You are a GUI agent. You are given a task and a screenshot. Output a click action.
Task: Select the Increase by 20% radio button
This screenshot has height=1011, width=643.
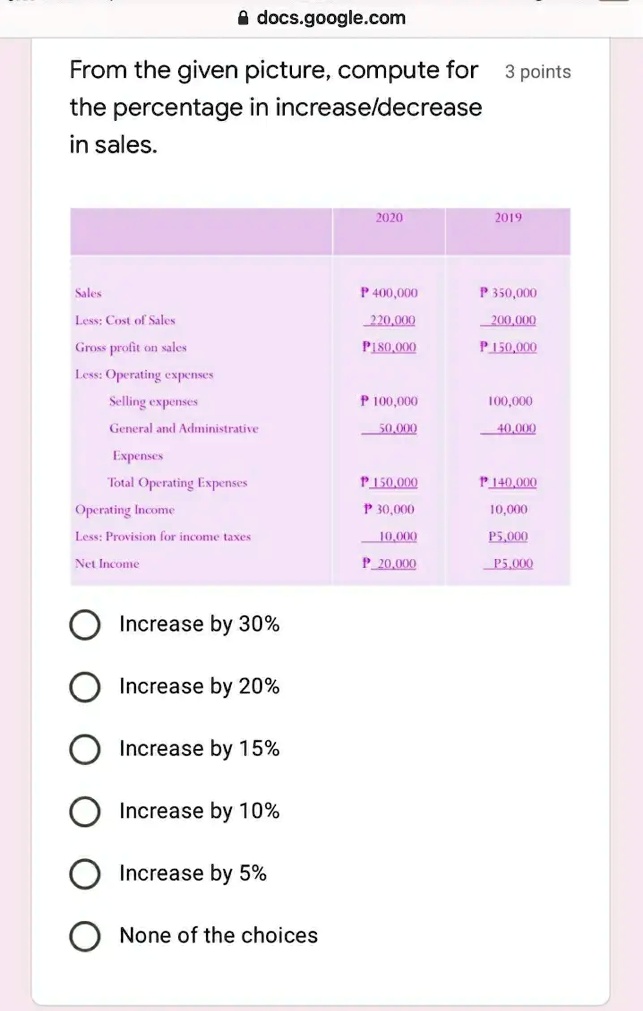(84, 687)
